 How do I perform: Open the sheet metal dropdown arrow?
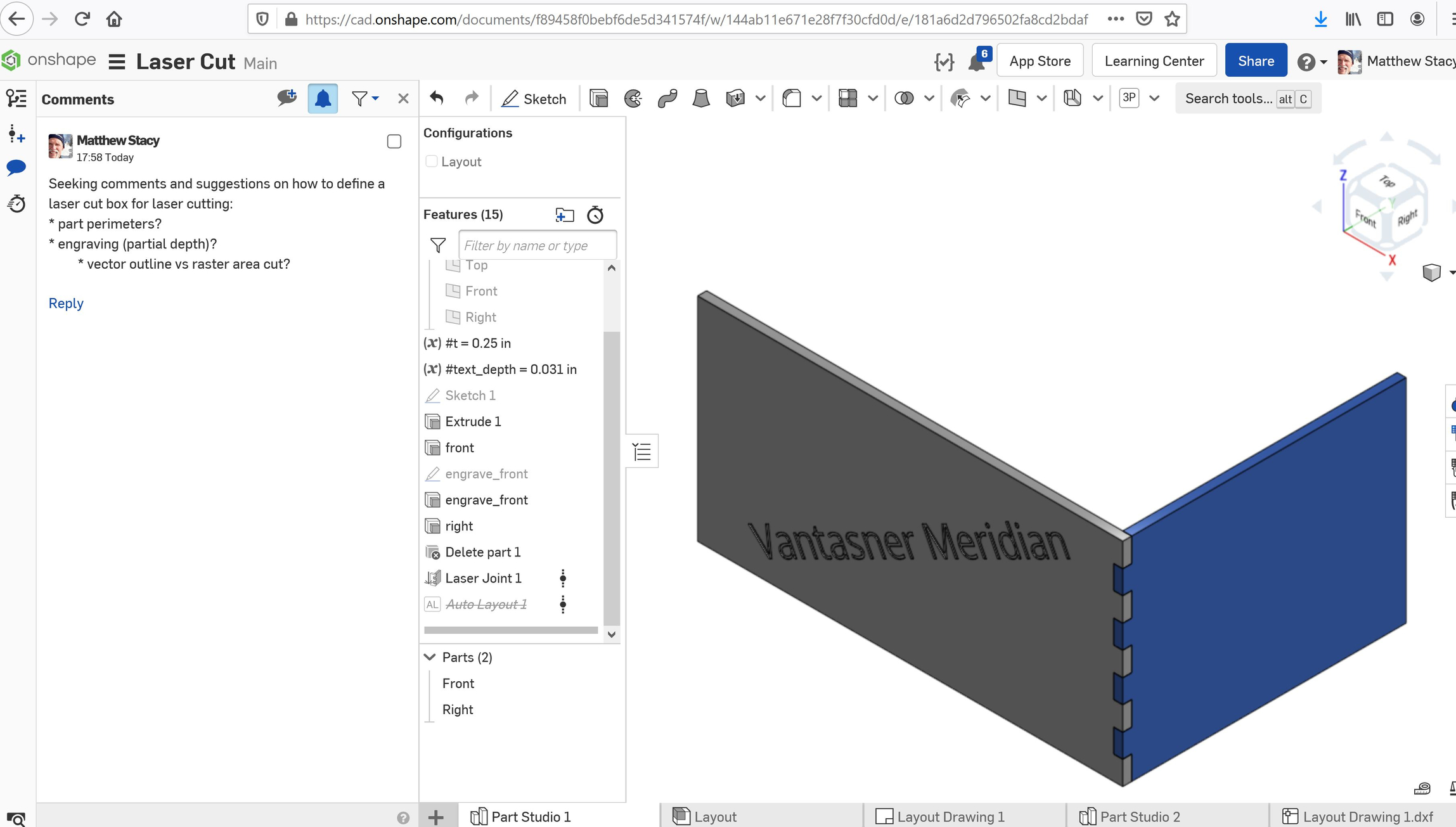pyautogui.click(x=1098, y=98)
